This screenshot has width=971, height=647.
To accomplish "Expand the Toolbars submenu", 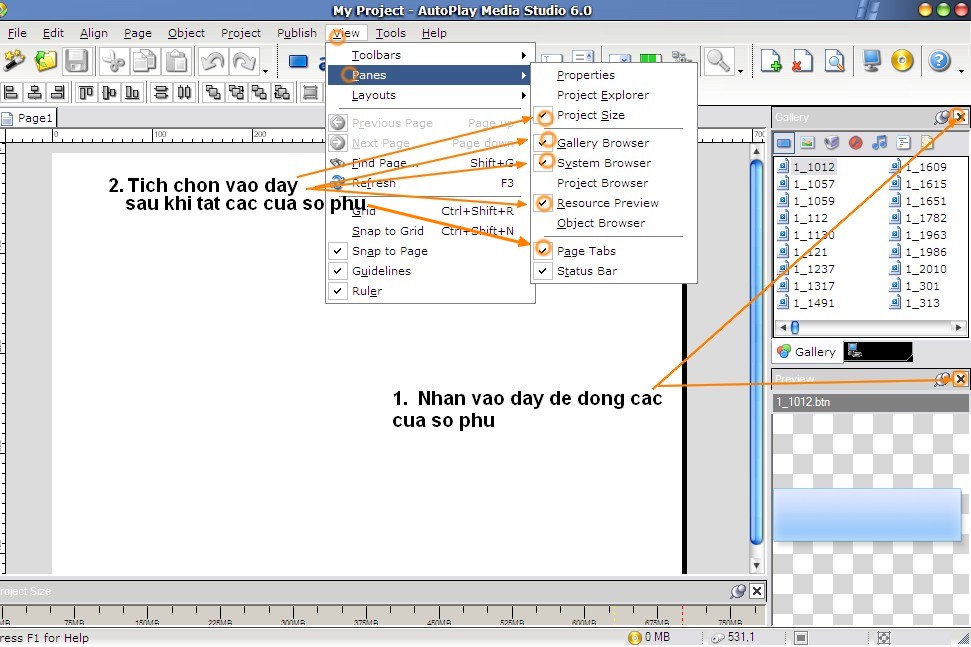I will point(430,55).
